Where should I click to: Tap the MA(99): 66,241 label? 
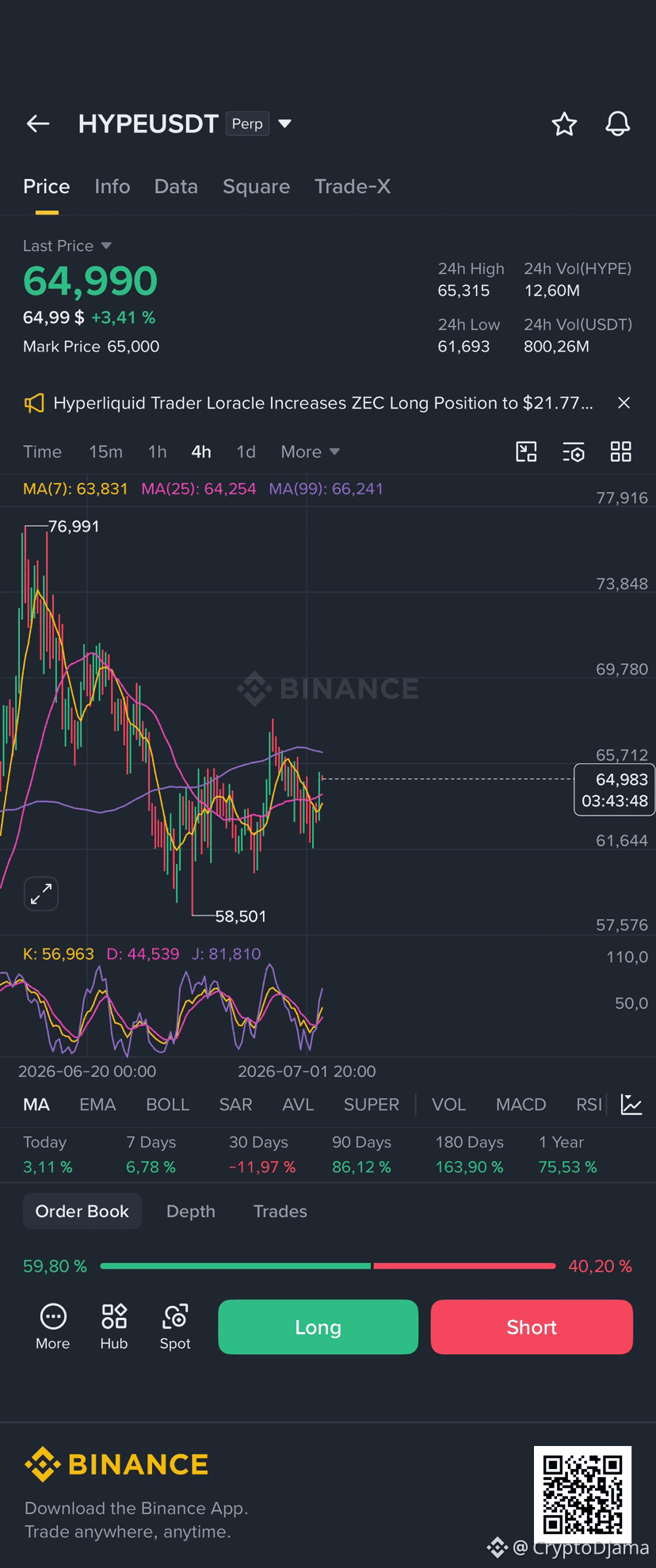tap(326, 489)
